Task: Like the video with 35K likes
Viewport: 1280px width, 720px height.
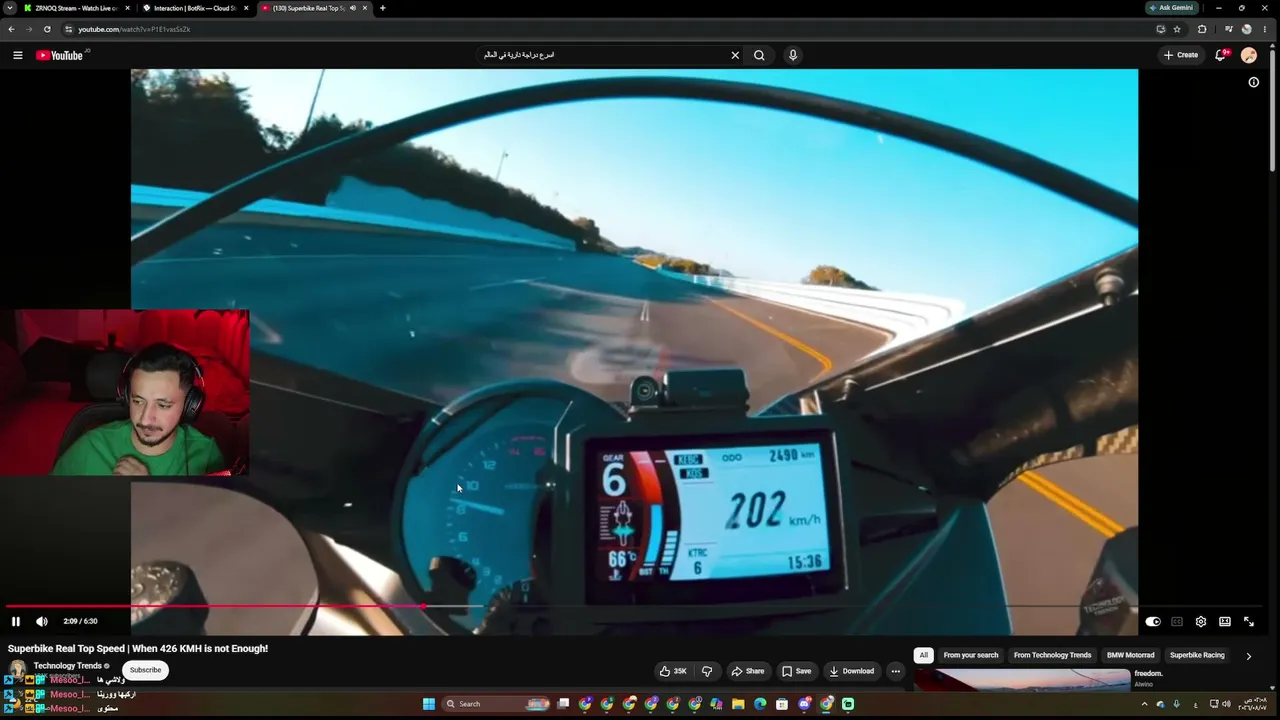Action: [x=674, y=671]
